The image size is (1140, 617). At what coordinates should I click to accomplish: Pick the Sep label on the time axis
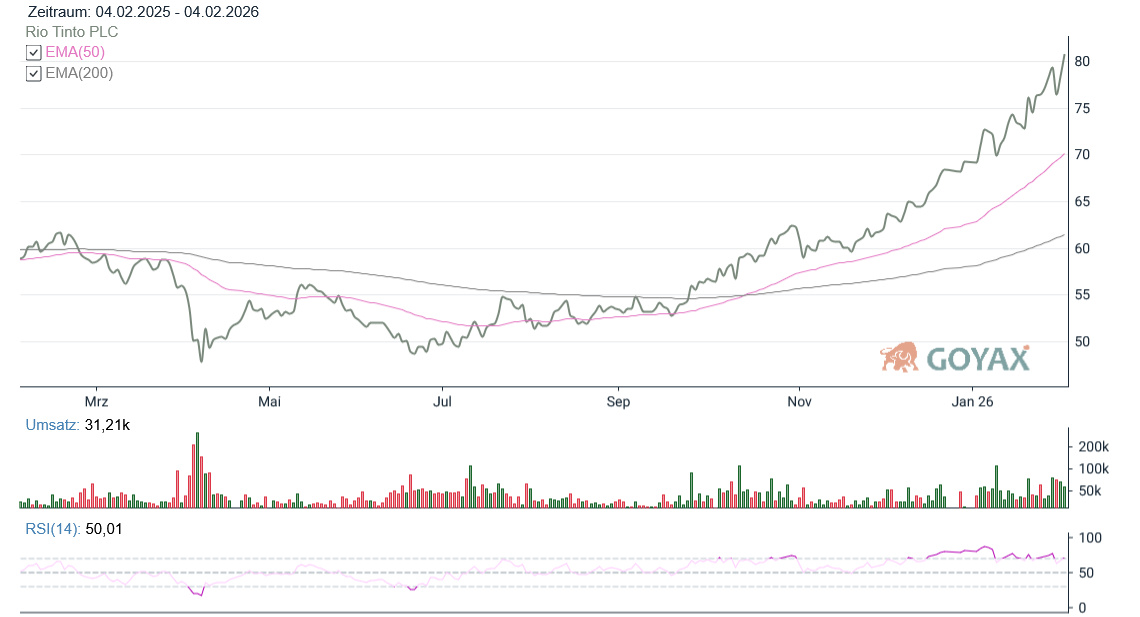618,402
